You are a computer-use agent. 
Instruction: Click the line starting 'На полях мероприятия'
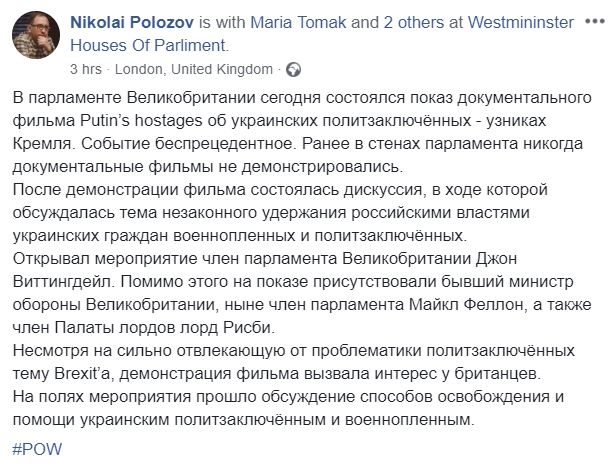(x=288, y=397)
